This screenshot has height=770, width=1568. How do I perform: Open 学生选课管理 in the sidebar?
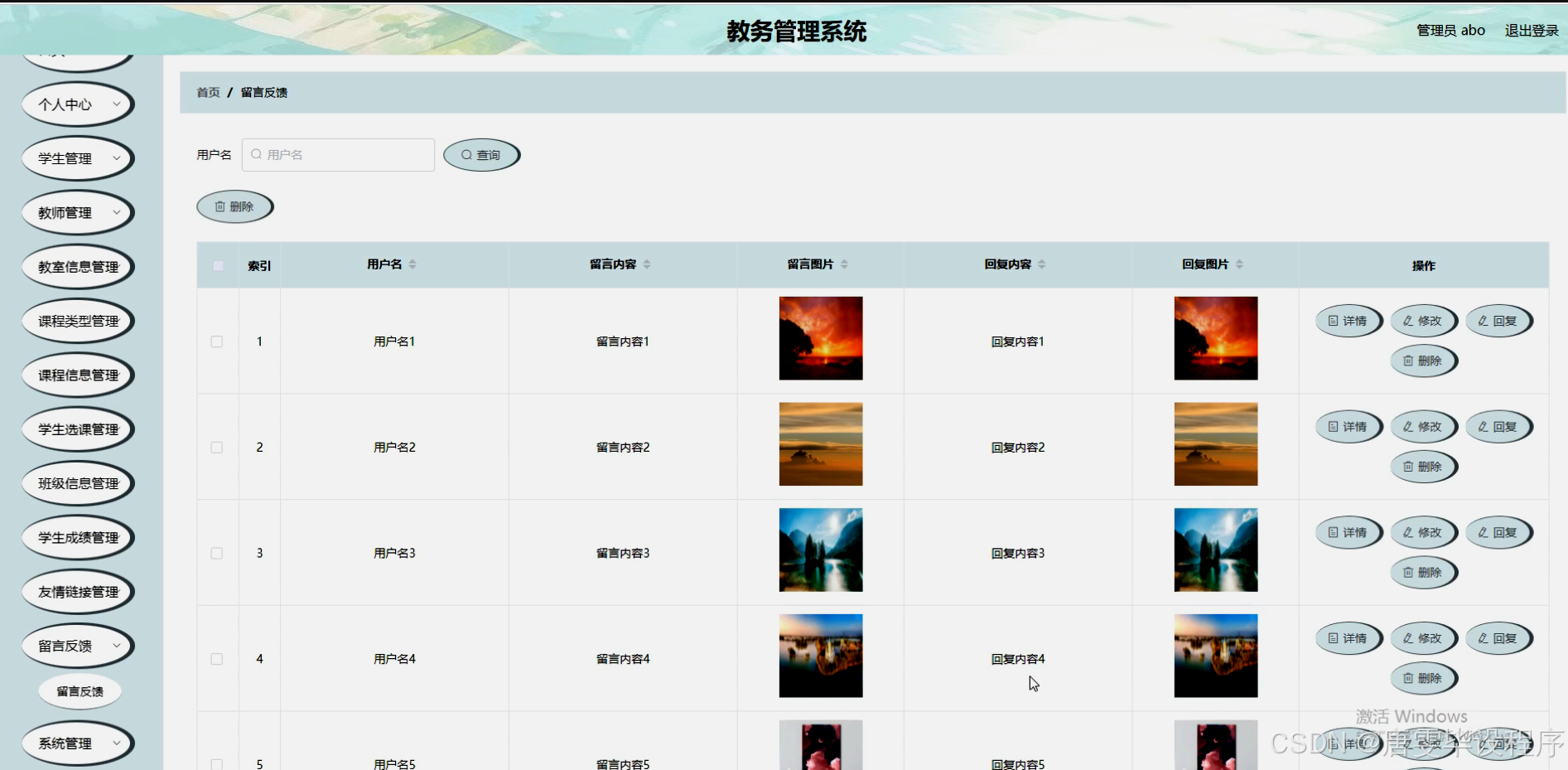tap(77, 429)
